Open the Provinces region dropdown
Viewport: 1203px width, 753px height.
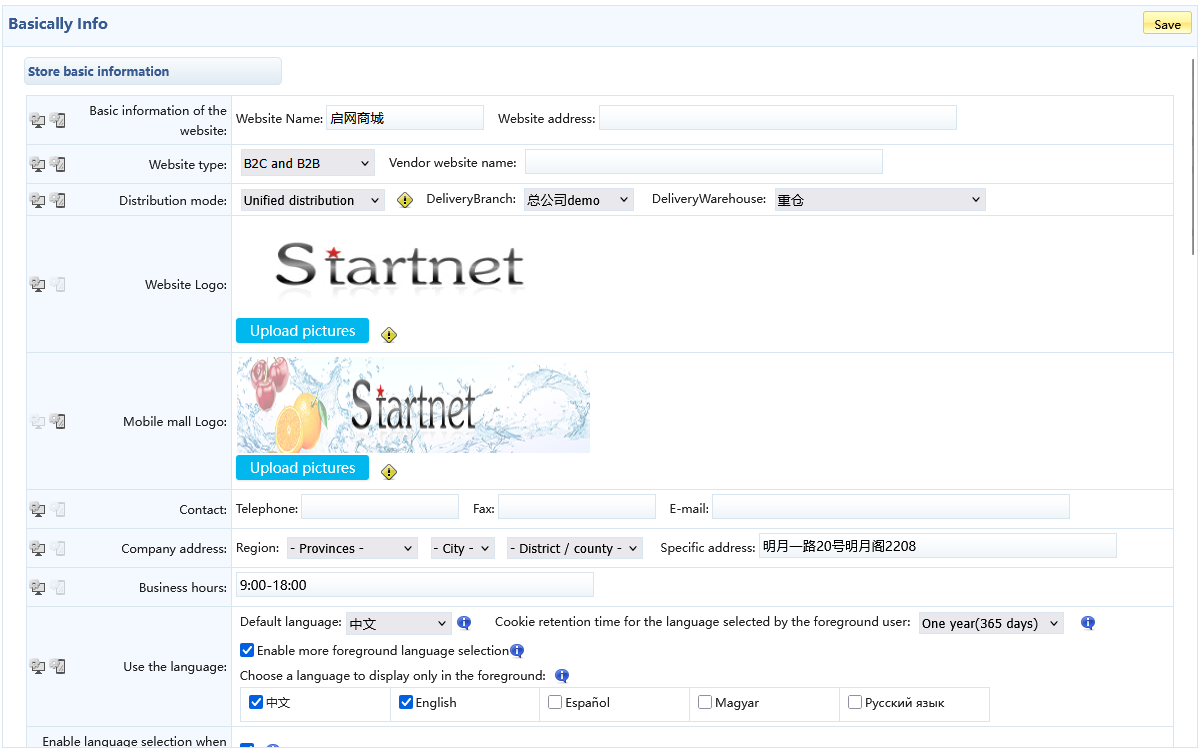pyautogui.click(x=352, y=548)
